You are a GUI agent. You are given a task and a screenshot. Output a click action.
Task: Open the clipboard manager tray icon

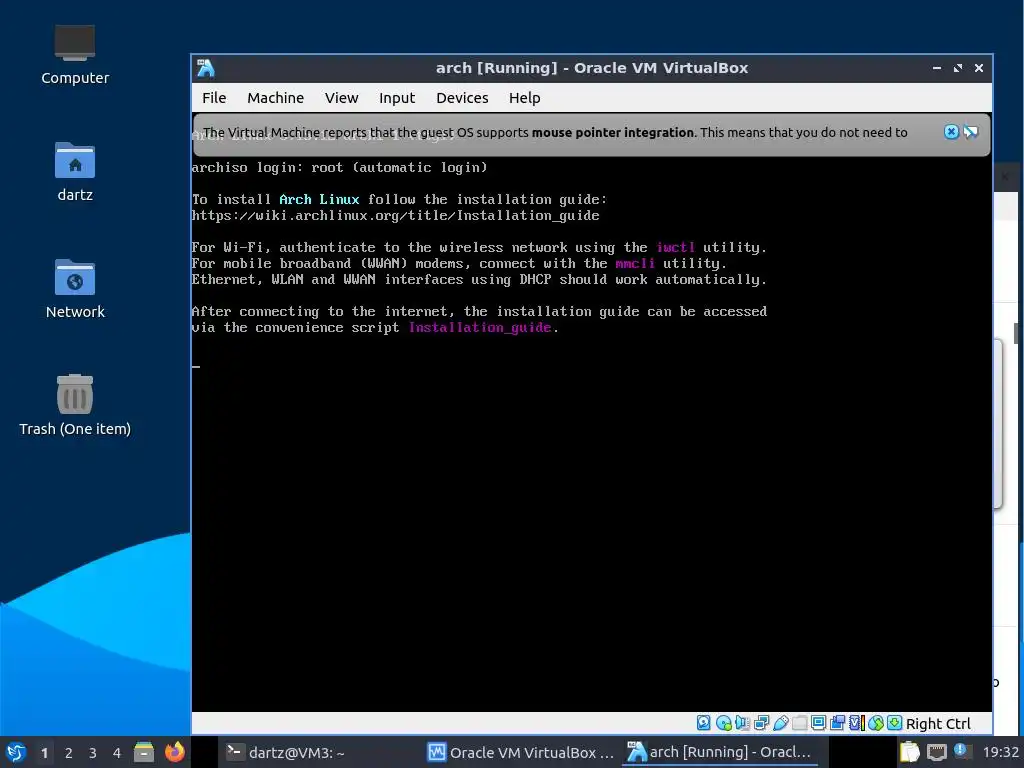pyautogui.click(x=910, y=752)
